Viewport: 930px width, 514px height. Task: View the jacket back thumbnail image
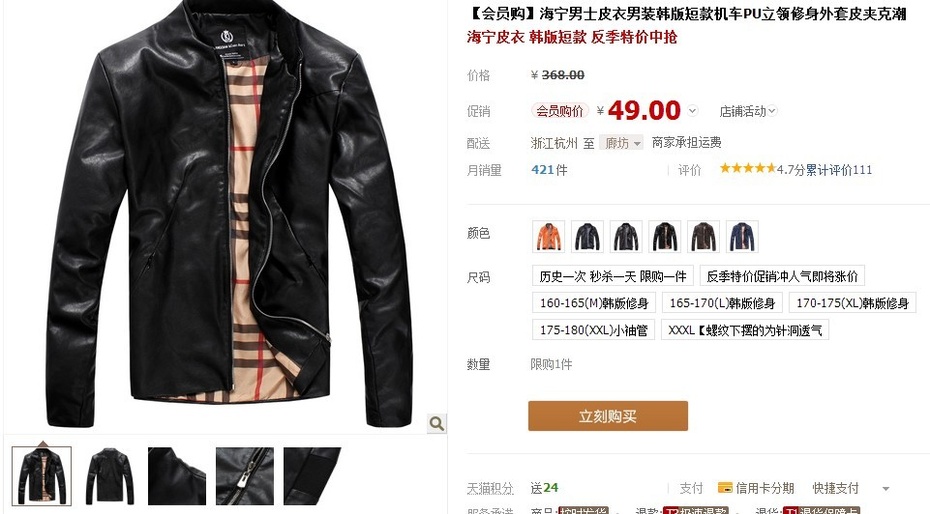pyautogui.click(x=110, y=476)
